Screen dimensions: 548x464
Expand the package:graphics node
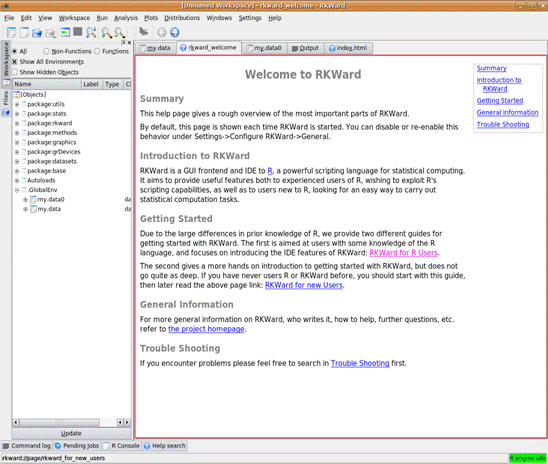(17, 142)
